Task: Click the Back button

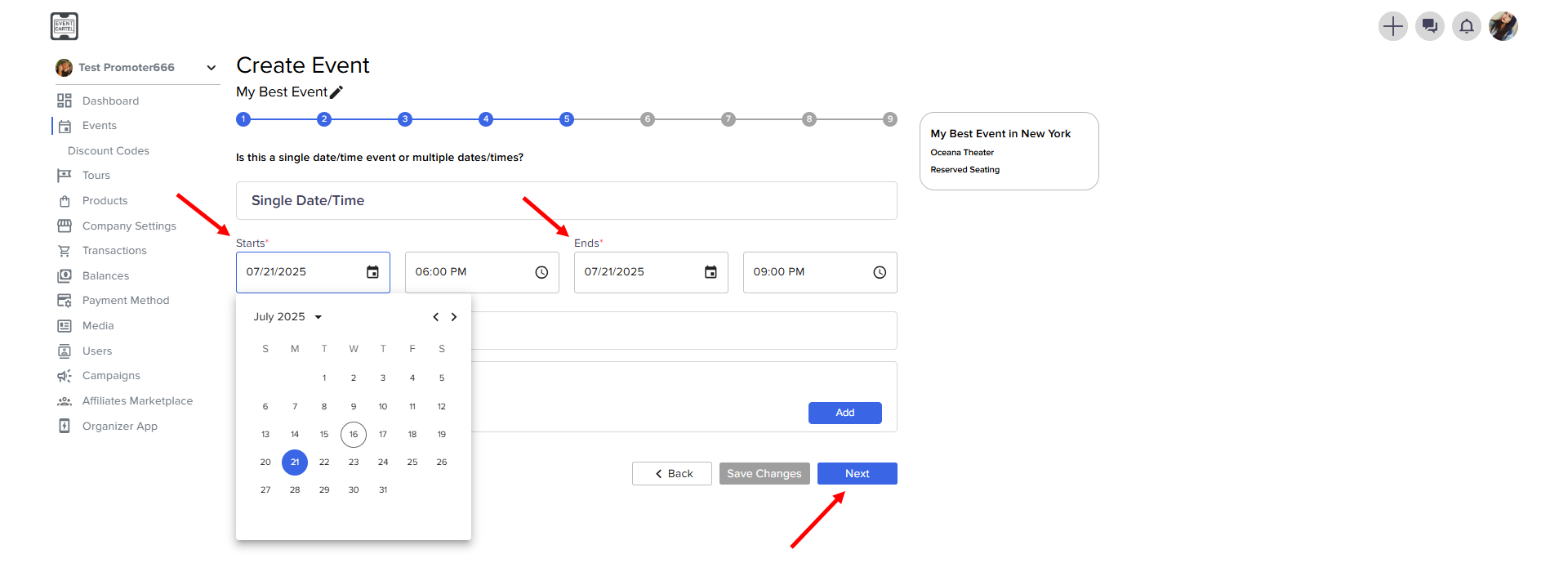Action: coord(672,474)
